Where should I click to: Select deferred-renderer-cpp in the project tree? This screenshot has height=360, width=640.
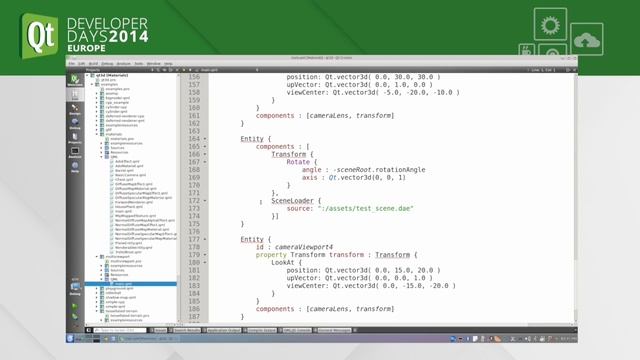pos(125,116)
